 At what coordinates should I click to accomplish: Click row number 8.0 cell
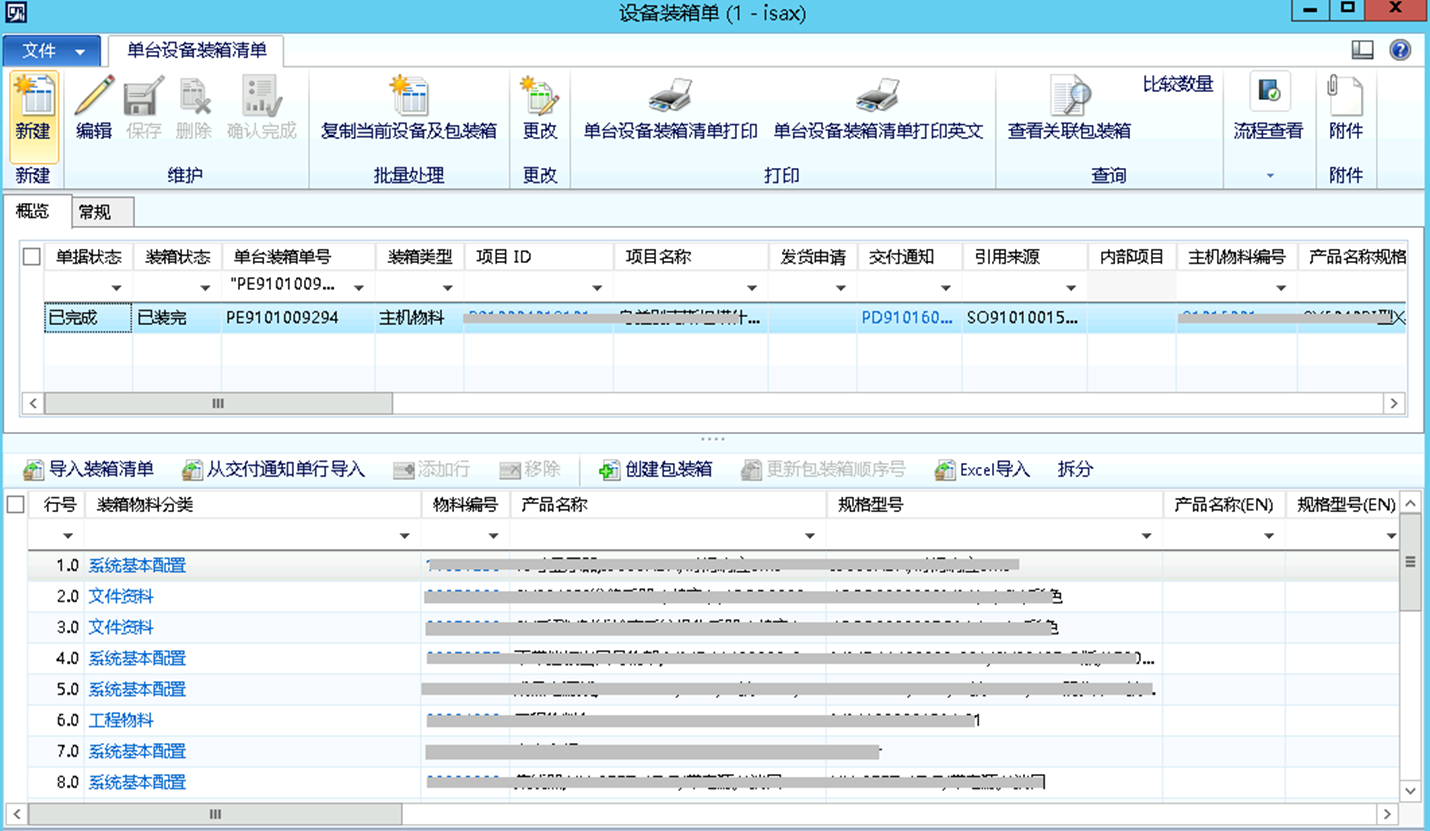[x=56, y=783]
